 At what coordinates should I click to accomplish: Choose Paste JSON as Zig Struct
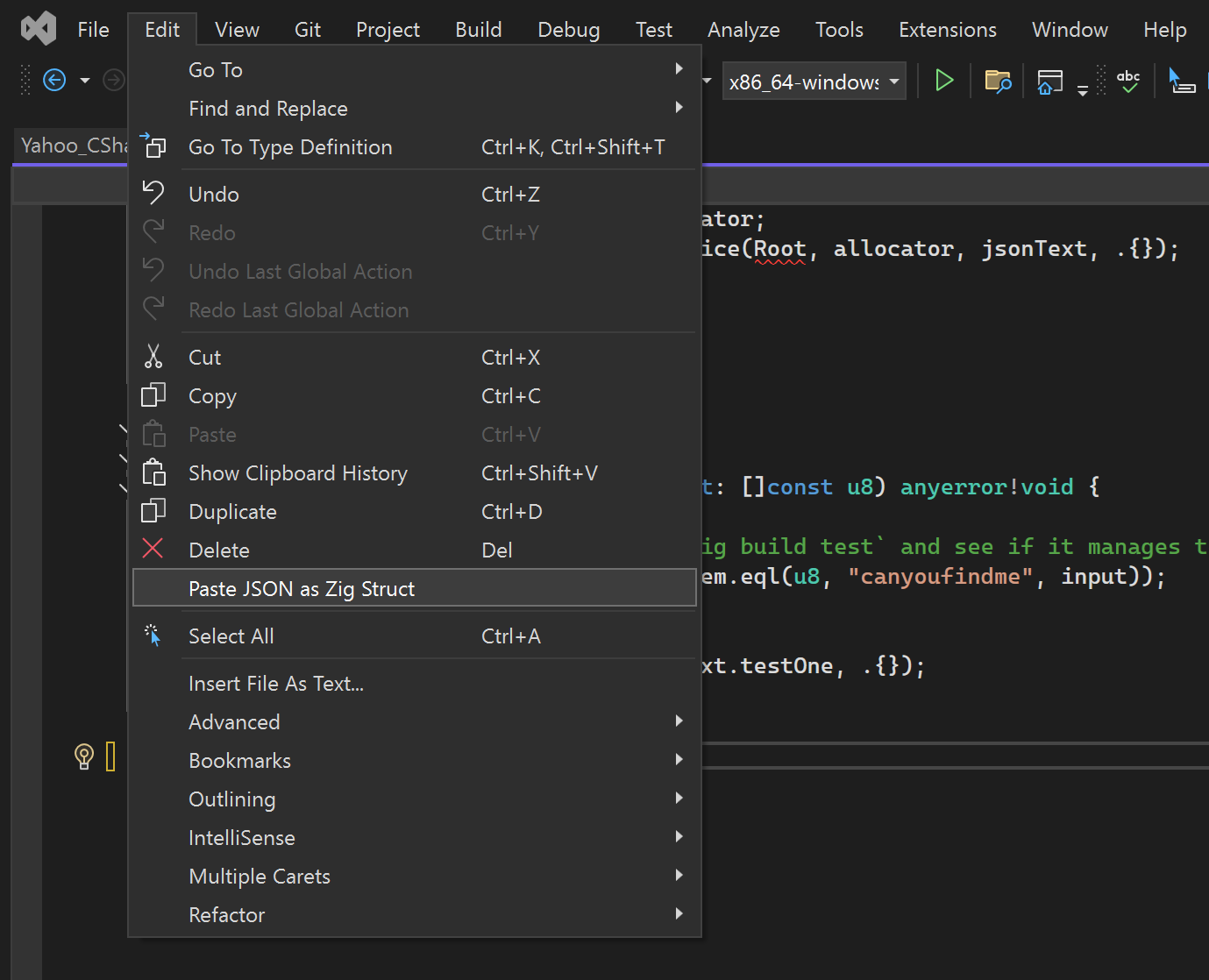click(x=302, y=589)
